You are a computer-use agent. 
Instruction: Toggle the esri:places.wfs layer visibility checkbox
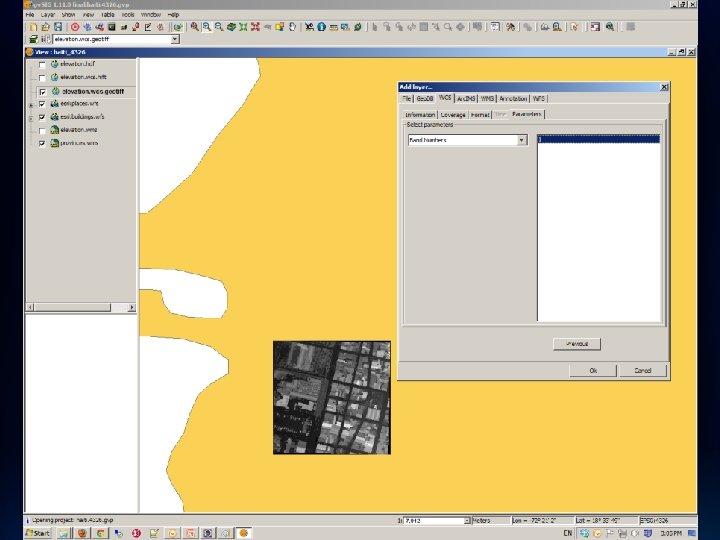41,104
